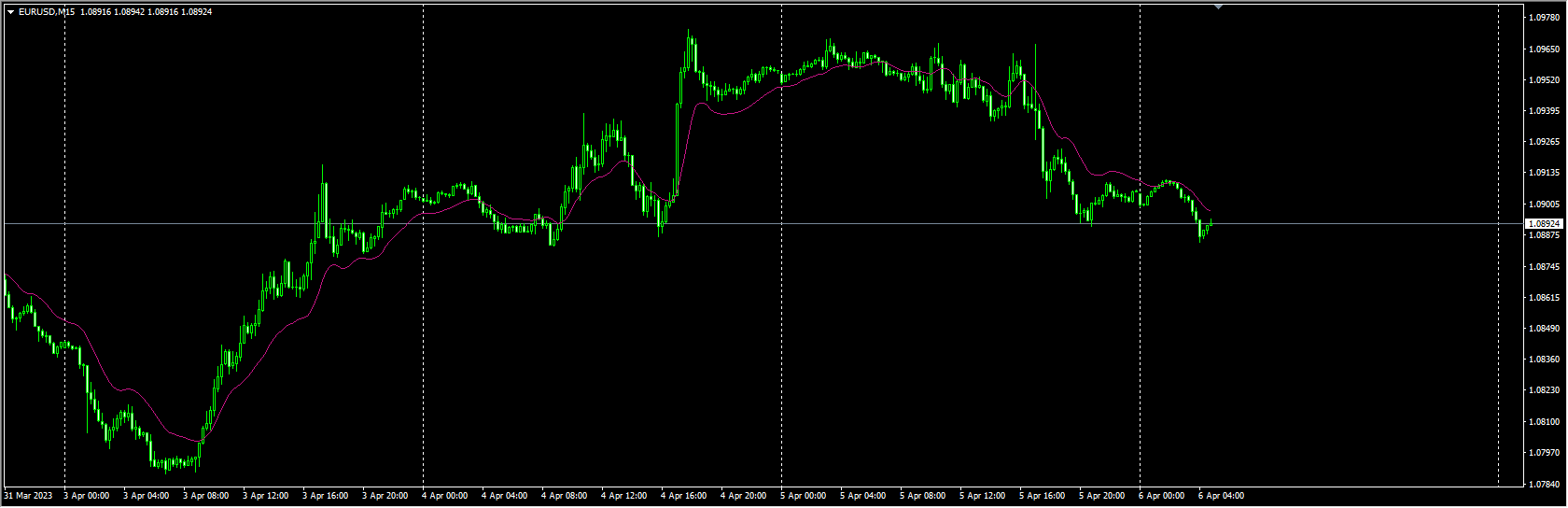Click the highlighted 1.08924 current price tag
This screenshot has width=1568, height=508.
coord(1544,224)
